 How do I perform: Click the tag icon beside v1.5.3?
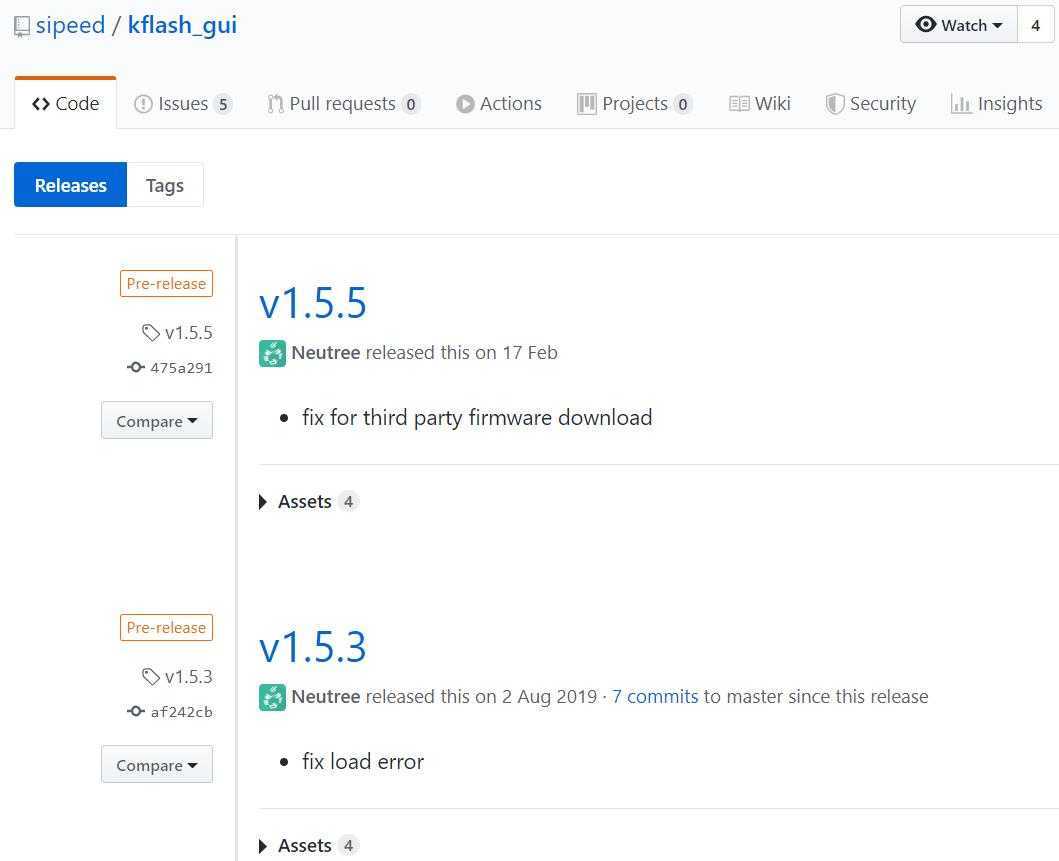(151, 676)
